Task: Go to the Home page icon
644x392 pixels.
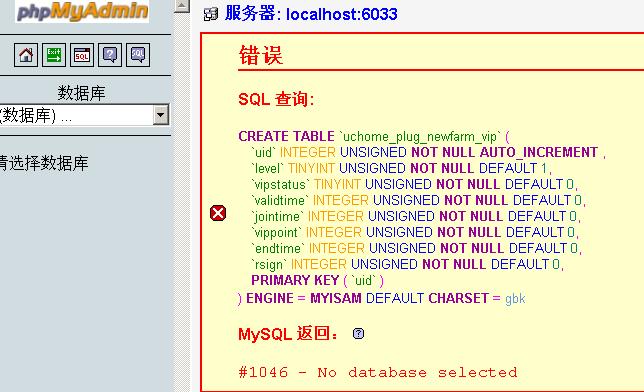Action: (x=26, y=55)
